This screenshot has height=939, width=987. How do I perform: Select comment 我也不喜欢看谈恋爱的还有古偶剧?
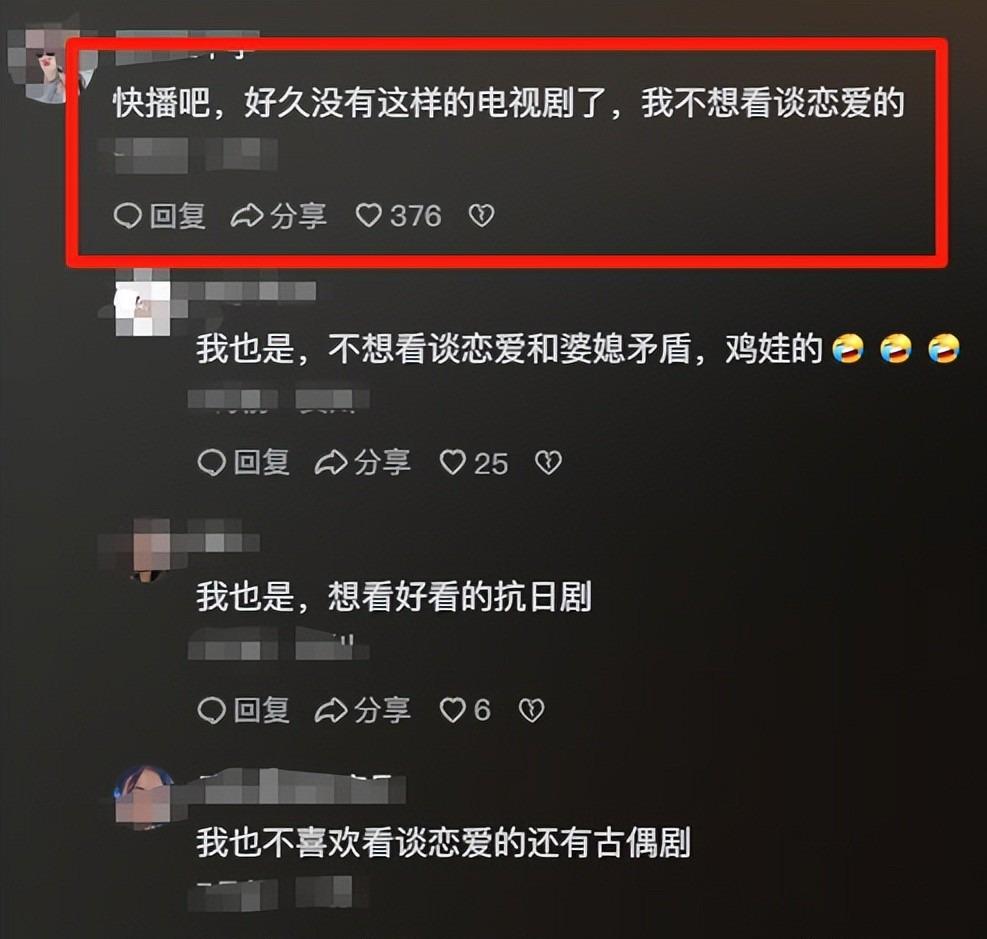444,843
